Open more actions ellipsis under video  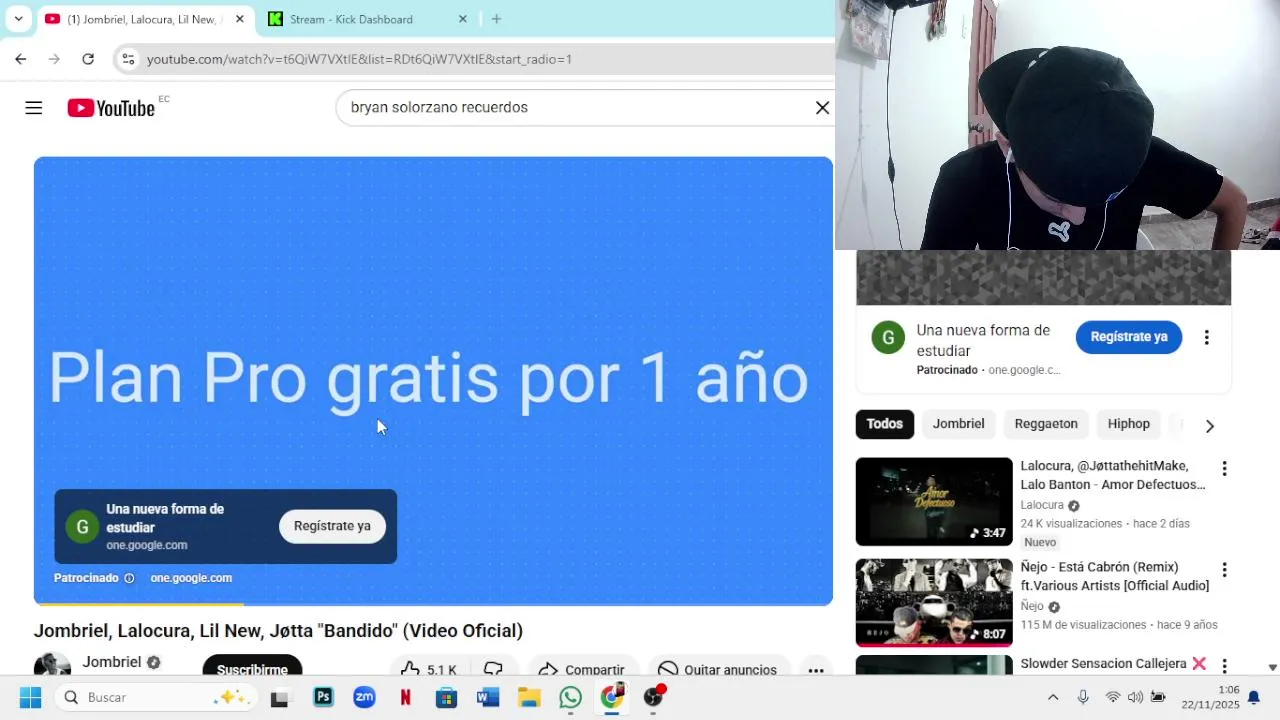(816, 669)
